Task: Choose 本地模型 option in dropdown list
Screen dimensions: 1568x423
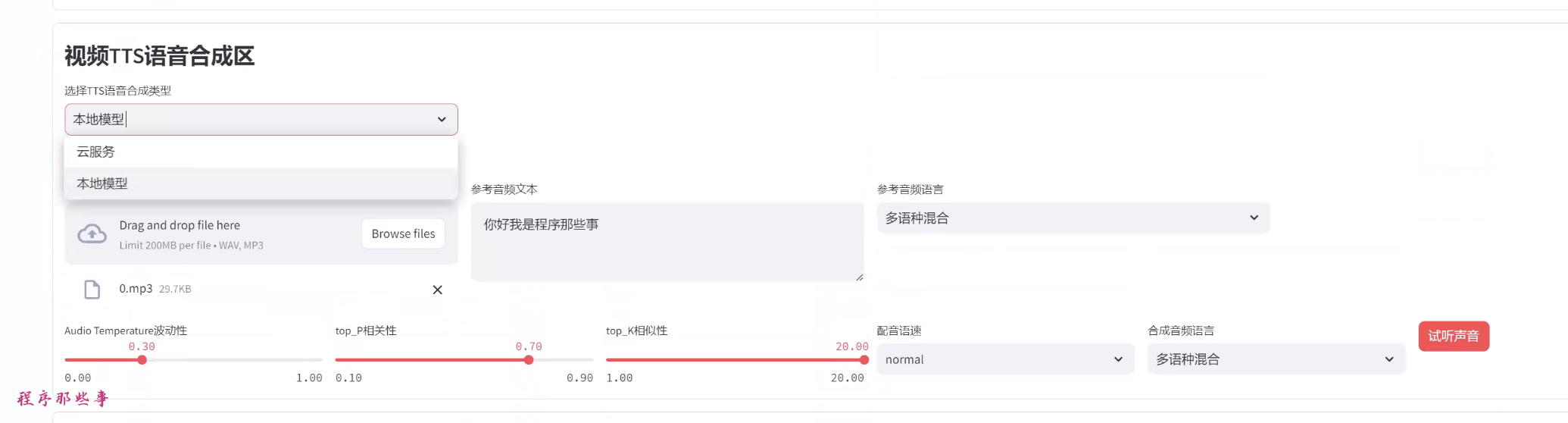Action: 102,183
